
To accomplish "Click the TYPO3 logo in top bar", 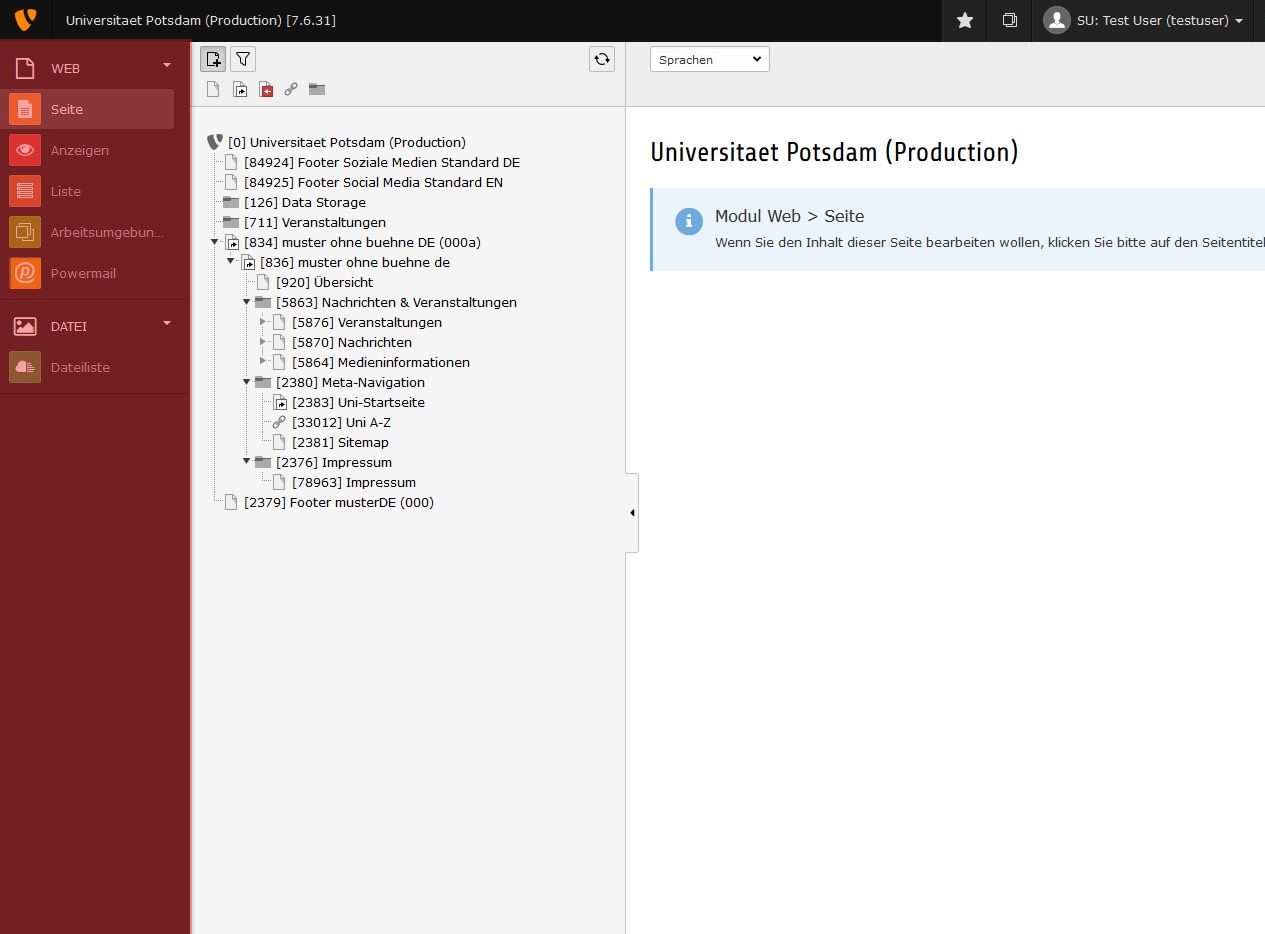I will click(x=25, y=20).
